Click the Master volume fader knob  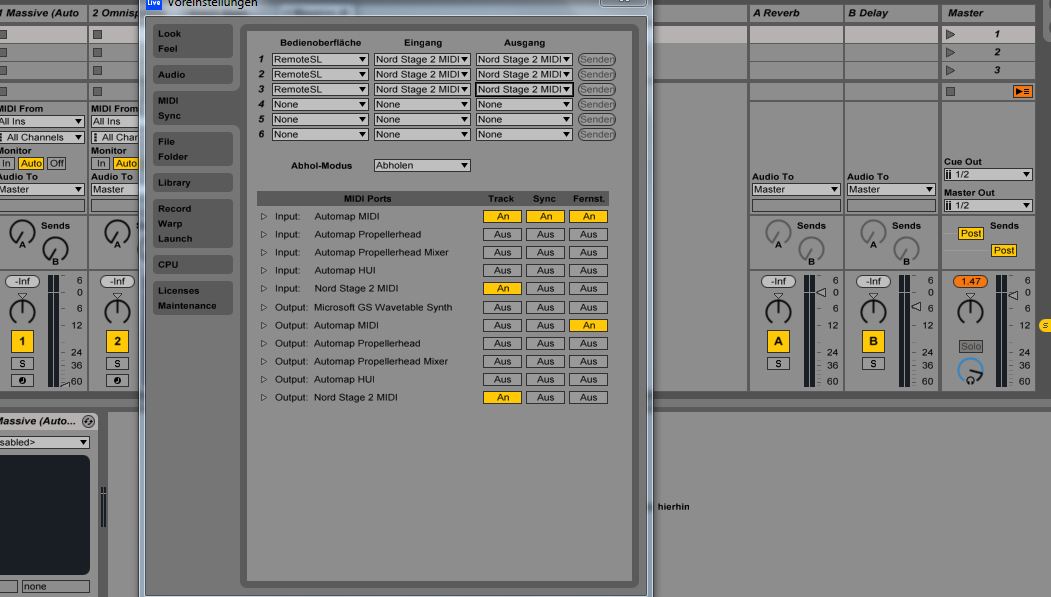click(x=1013, y=295)
